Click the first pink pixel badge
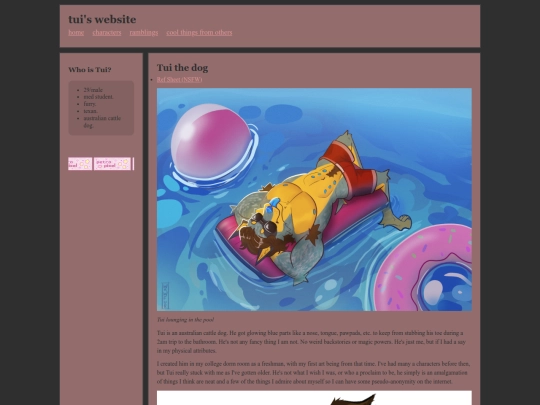 [80, 164]
